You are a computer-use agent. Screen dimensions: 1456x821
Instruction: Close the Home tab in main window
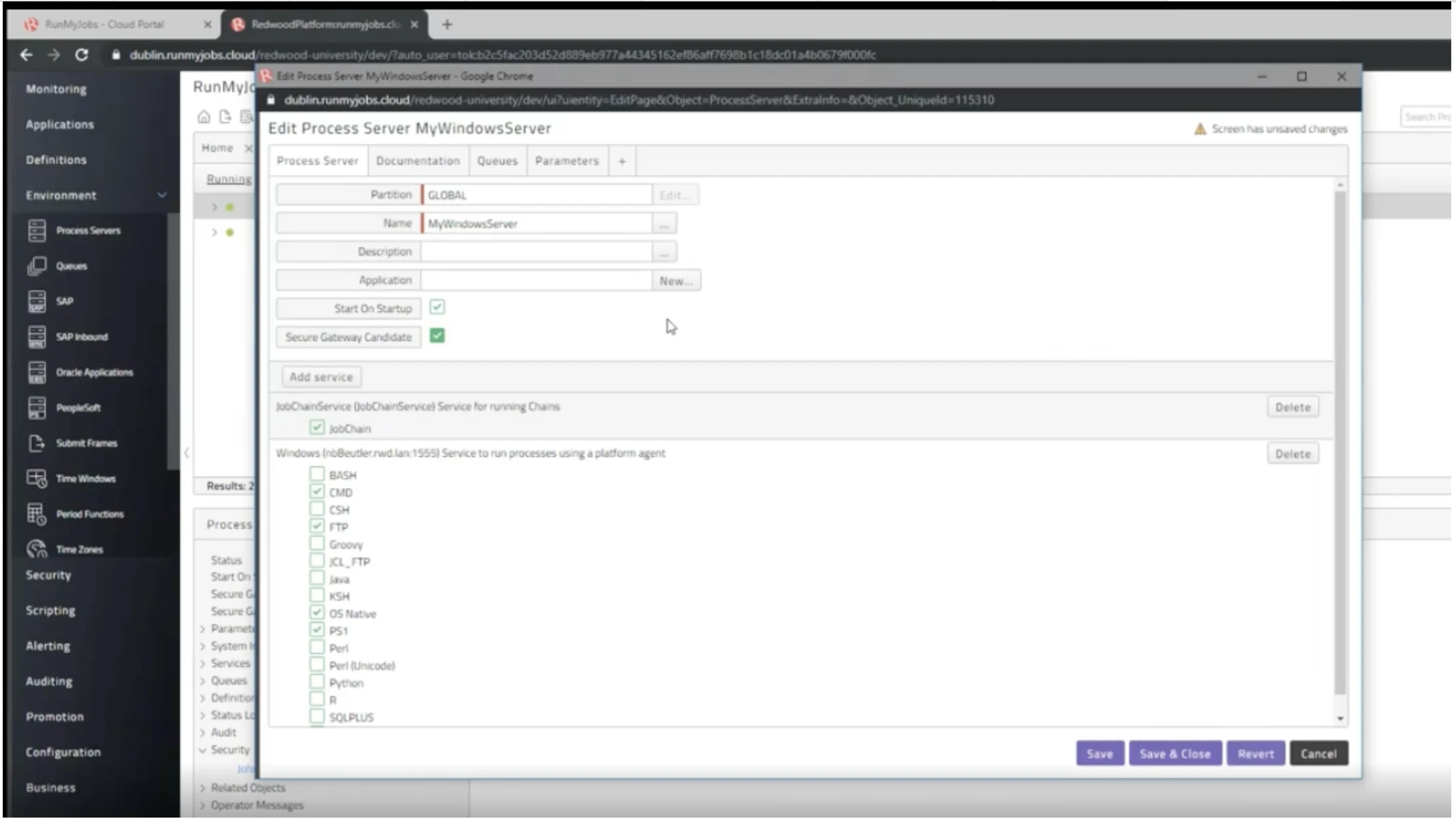248,148
